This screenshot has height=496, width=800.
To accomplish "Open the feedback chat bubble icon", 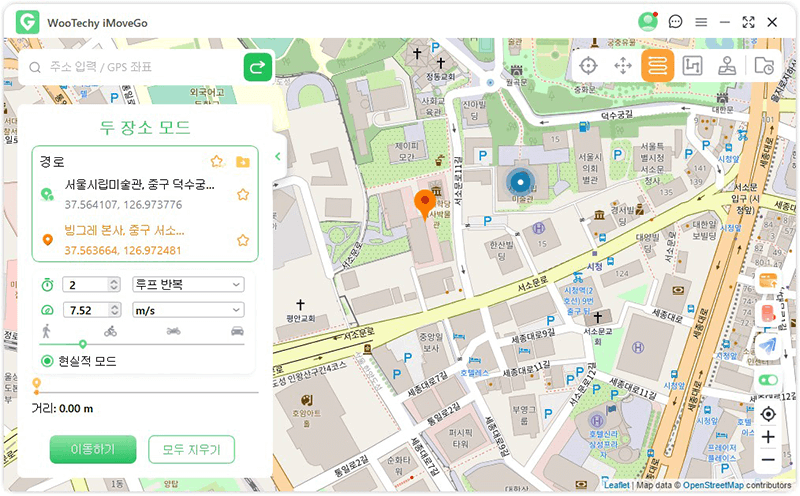I will coord(676,21).
